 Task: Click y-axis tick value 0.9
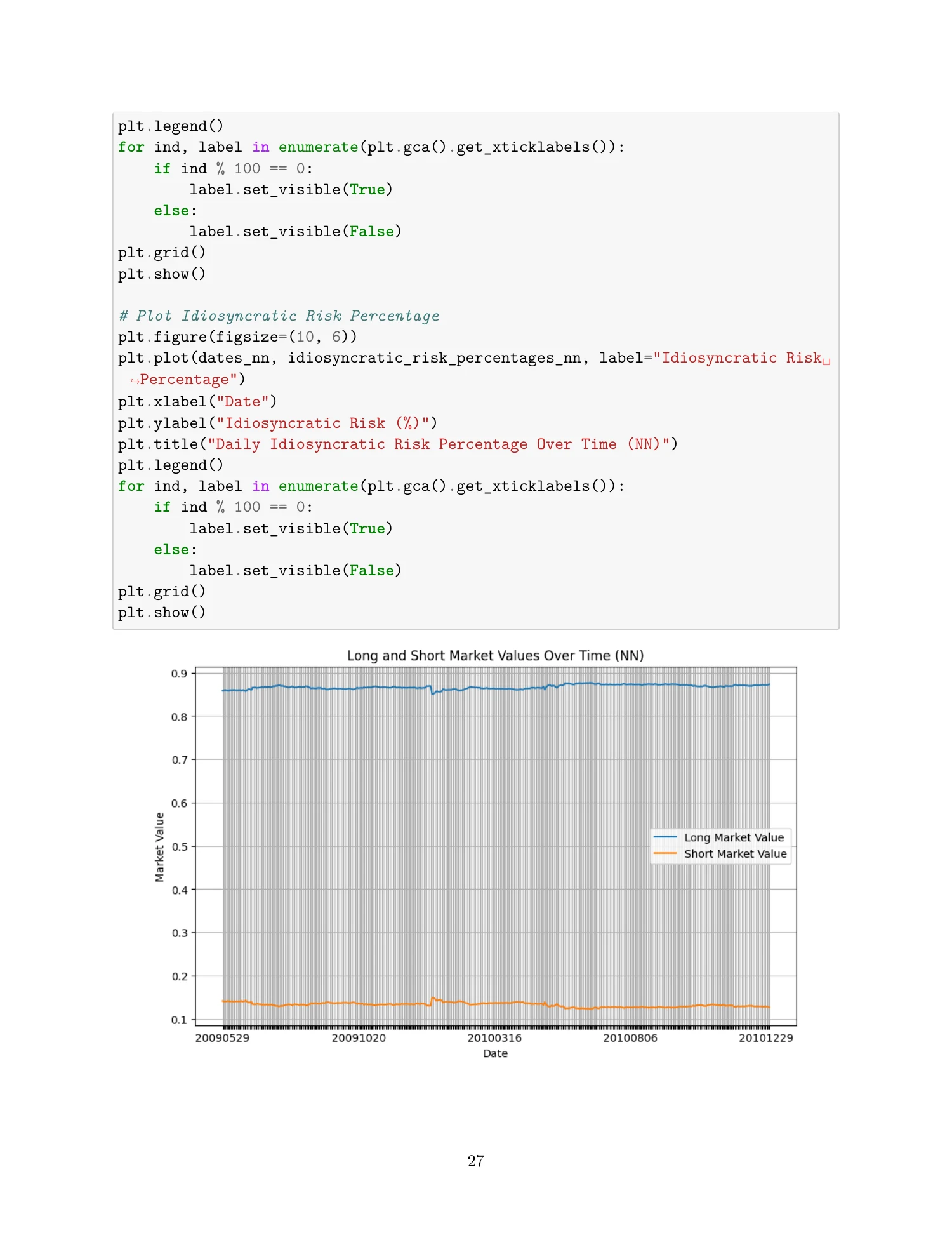coord(180,674)
